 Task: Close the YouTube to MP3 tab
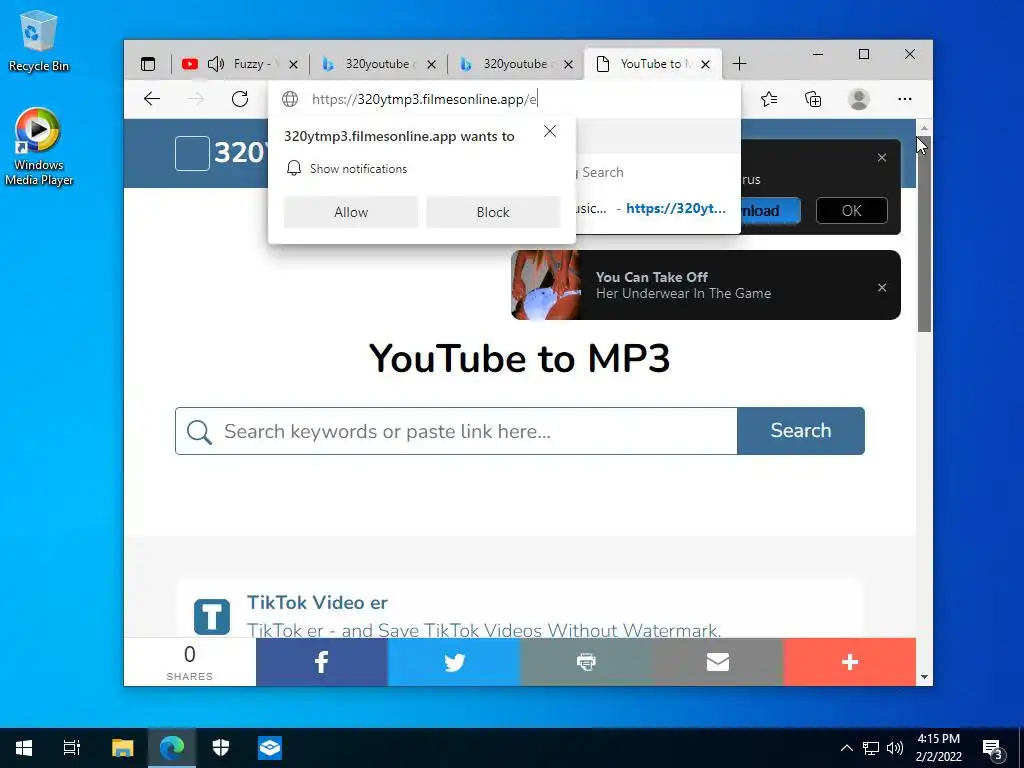point(705,64)
